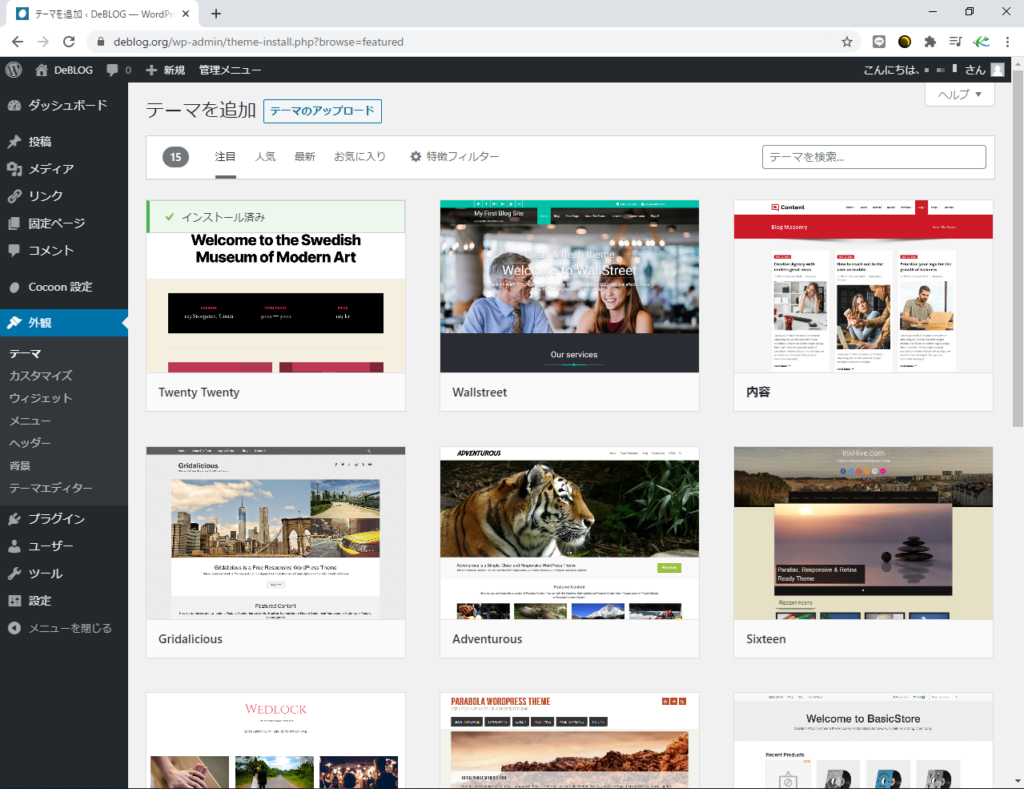
Task: Open the pages icon 固定ページ
Action: click(14, 223)
